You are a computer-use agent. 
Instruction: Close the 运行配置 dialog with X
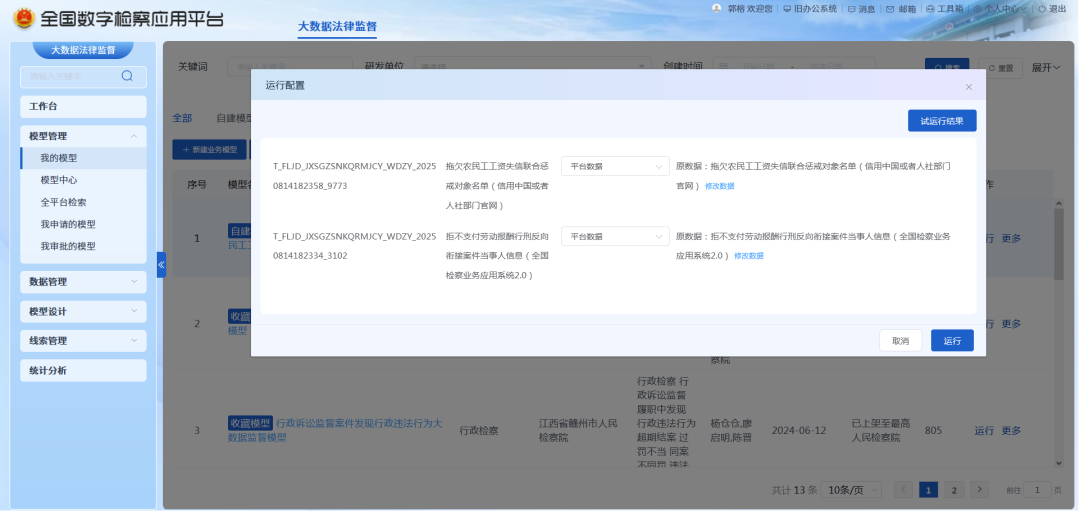[968, 87]
